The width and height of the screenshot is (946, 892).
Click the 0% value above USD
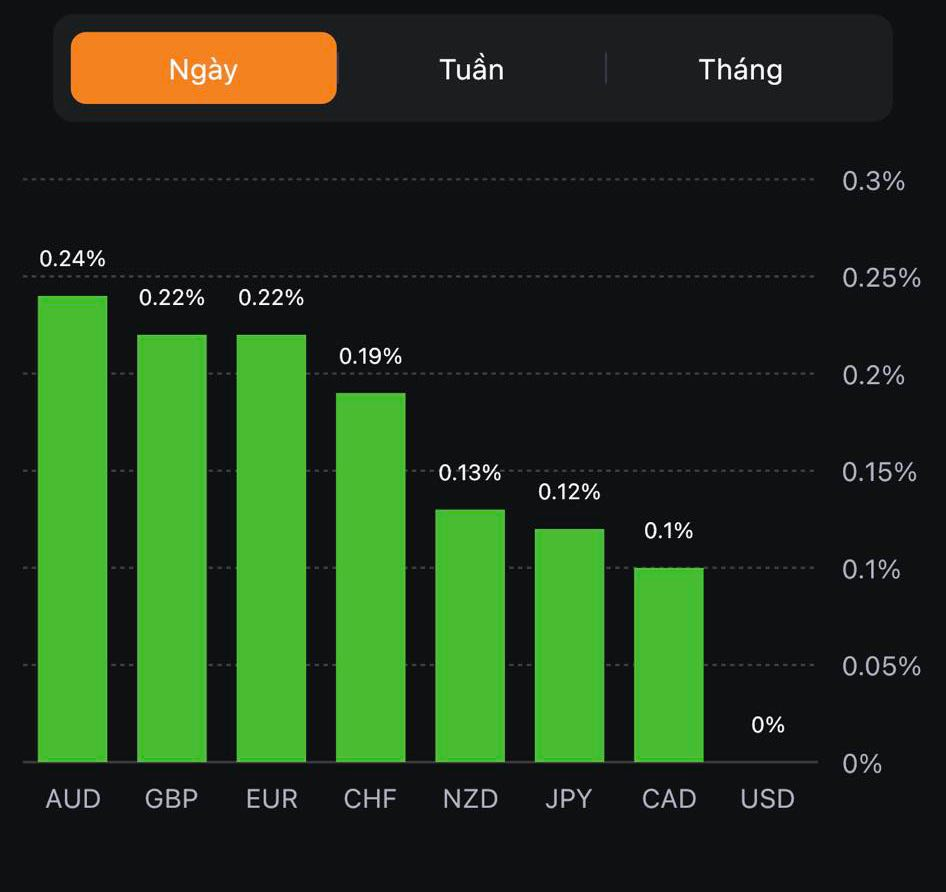click(x=767, y=725)
